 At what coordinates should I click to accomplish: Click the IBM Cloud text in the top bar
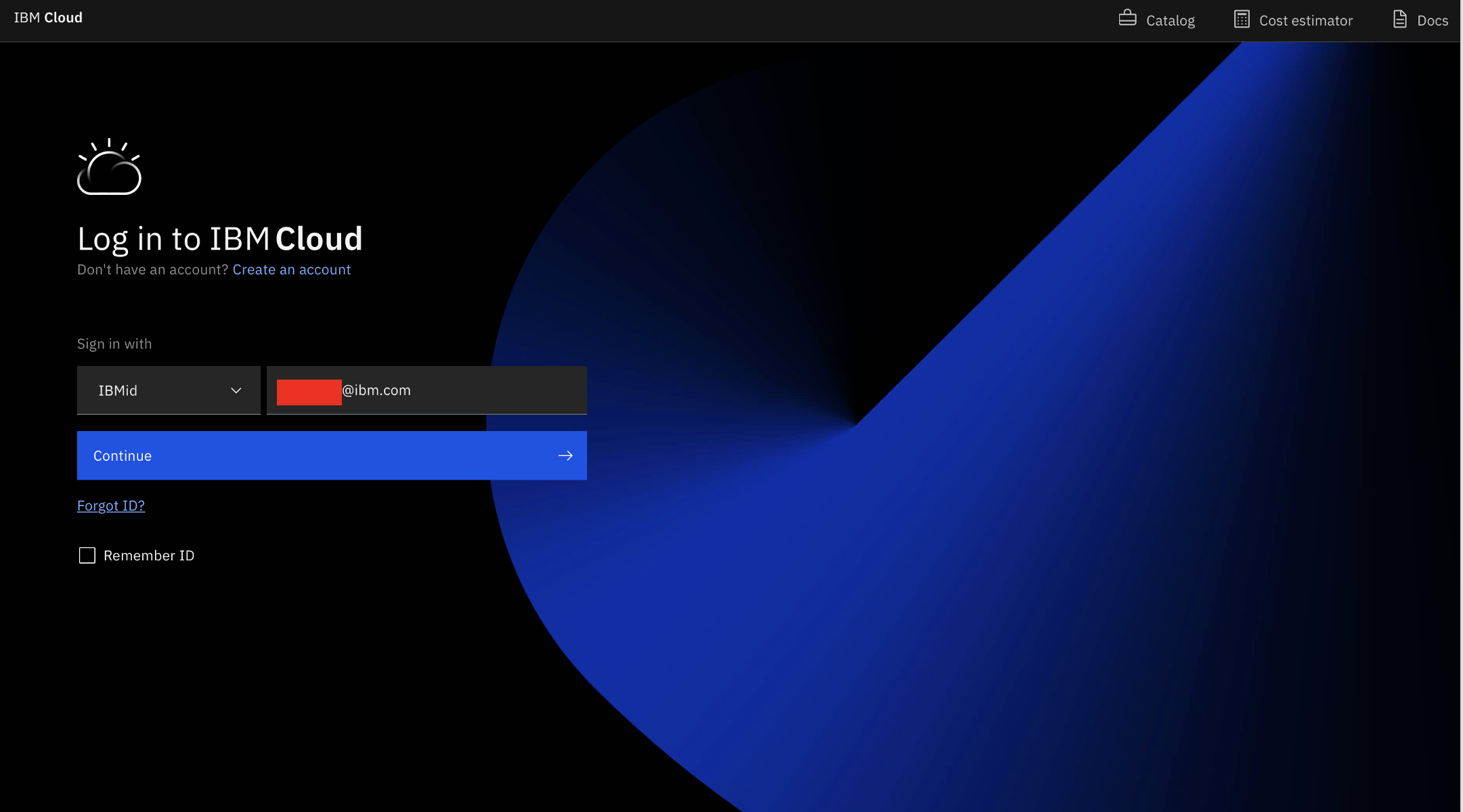point(48,18)
